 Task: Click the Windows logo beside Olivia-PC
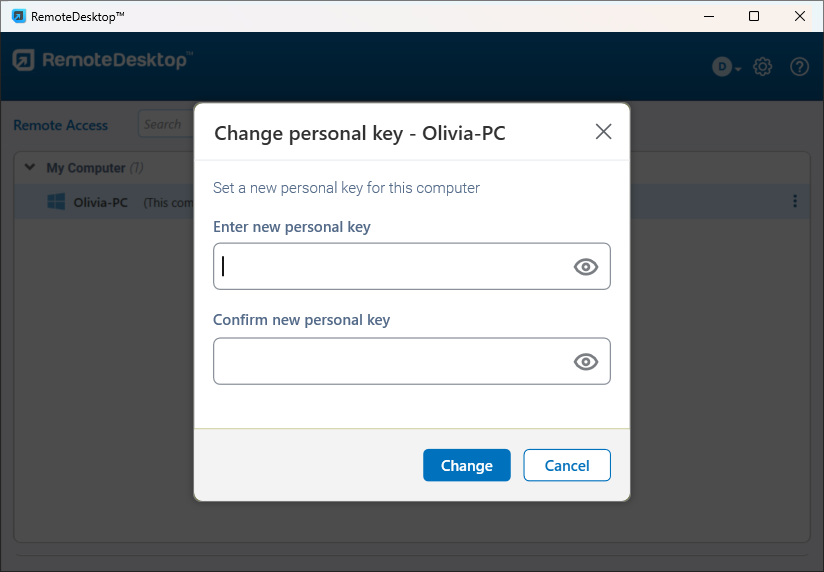57,202
